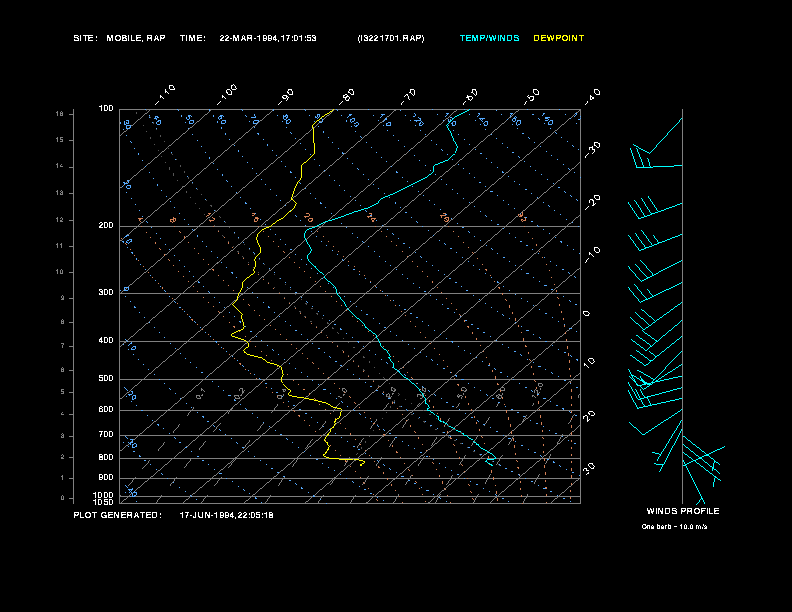
Task: Click the '-10' temperature label on right edge
Action: (592, 254)
